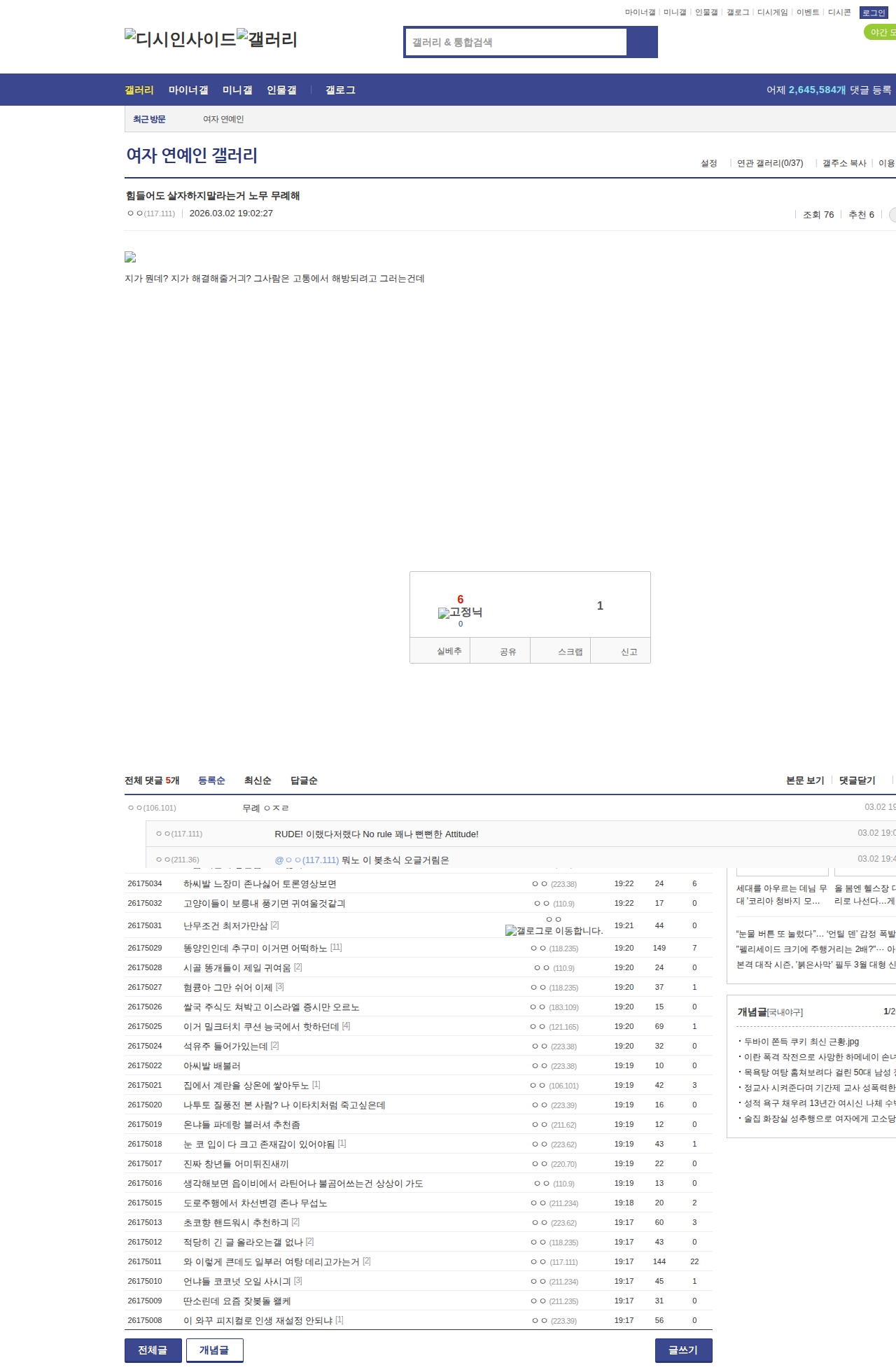Focus the 갤러리 & 통합검색 search field
This screenshot has height=1372, width=896.
(x=516, y=42)
